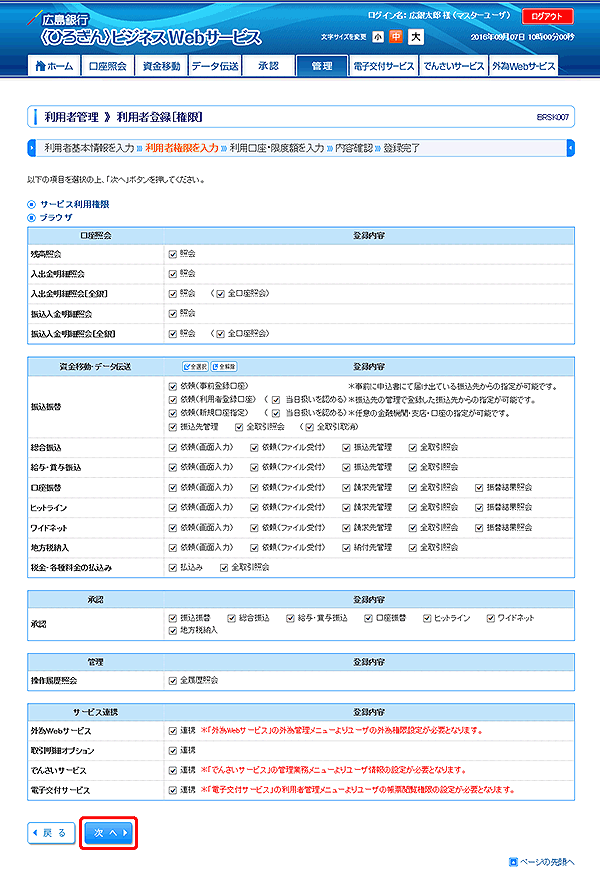Toggle 承認 振込振替 checkbox
Viewport: 600px width, 874px height.
pos(173,618)
